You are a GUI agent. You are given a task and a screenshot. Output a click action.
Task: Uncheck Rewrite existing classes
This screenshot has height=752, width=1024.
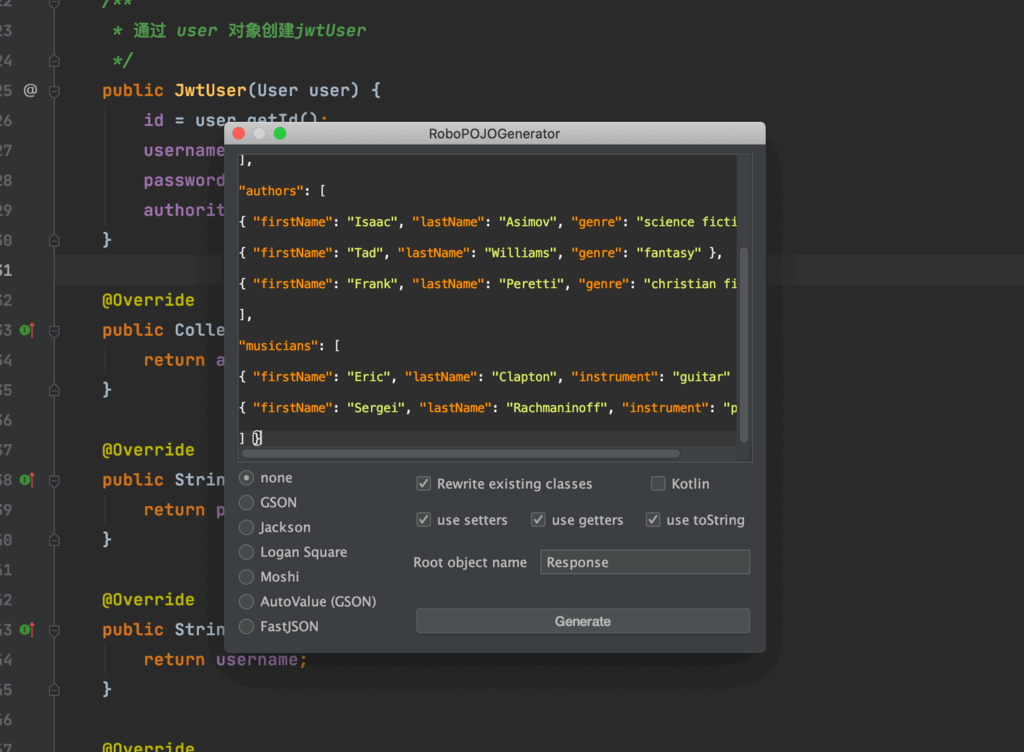pyautogui.click(x=424, y=484)
